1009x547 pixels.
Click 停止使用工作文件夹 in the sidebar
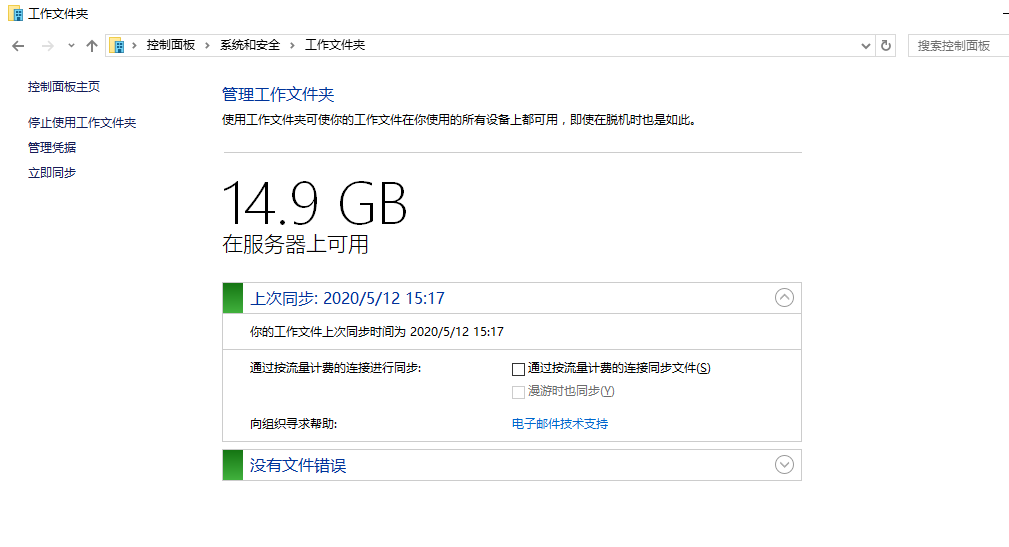[82, 123]
